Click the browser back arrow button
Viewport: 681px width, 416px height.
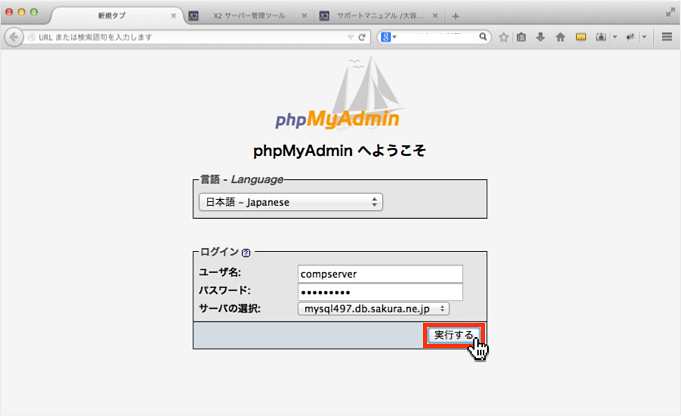[14, 37]
